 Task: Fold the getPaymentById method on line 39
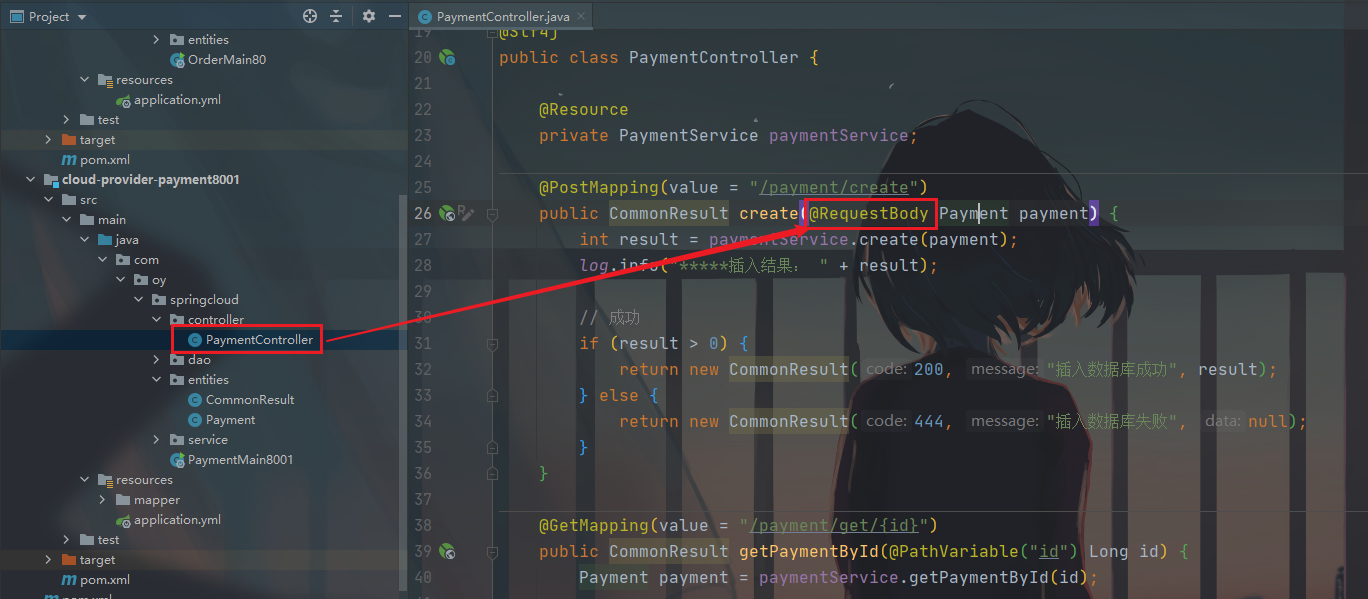(492, 551)
